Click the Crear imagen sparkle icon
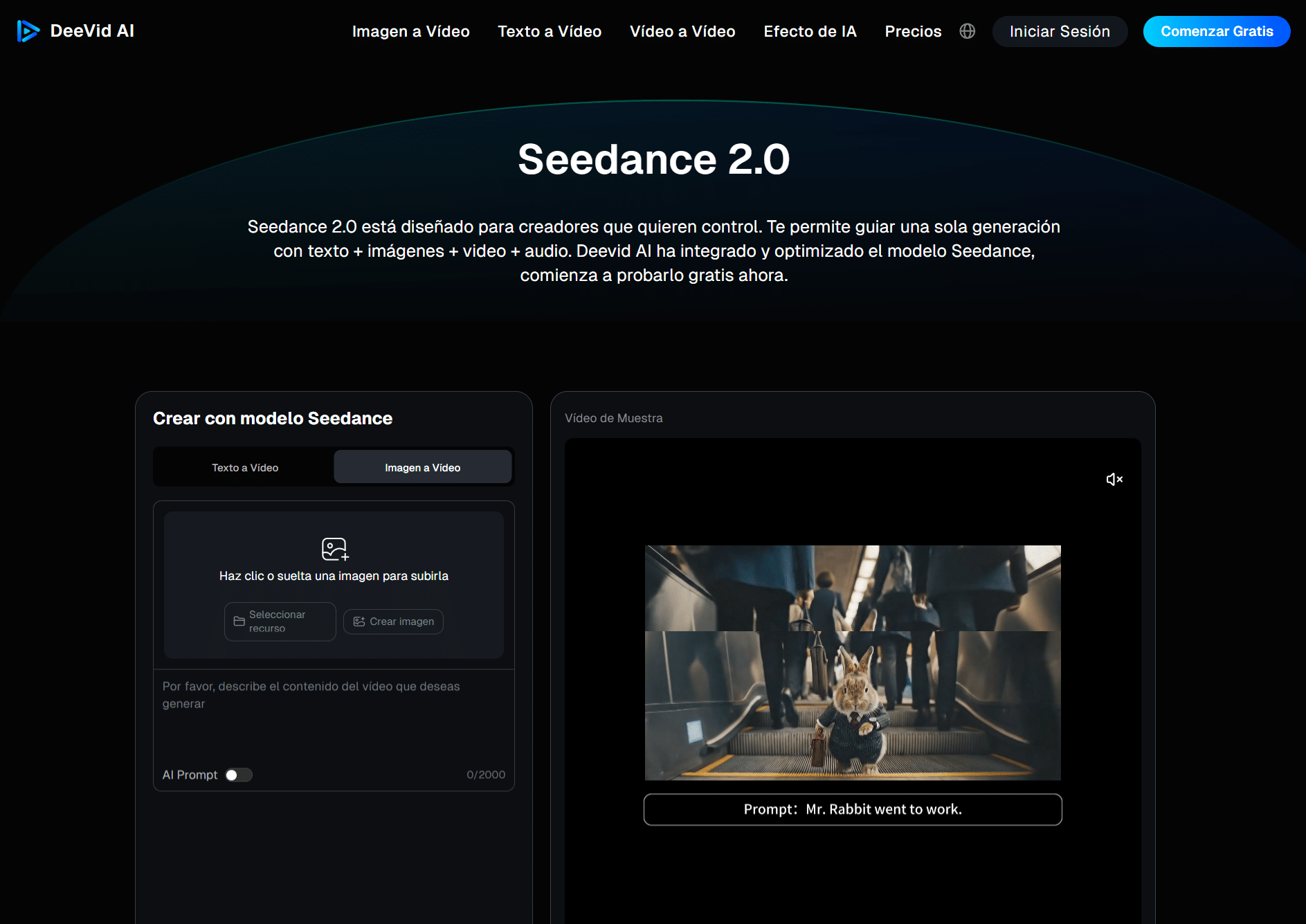1306x924 pixels. point(359,621)
